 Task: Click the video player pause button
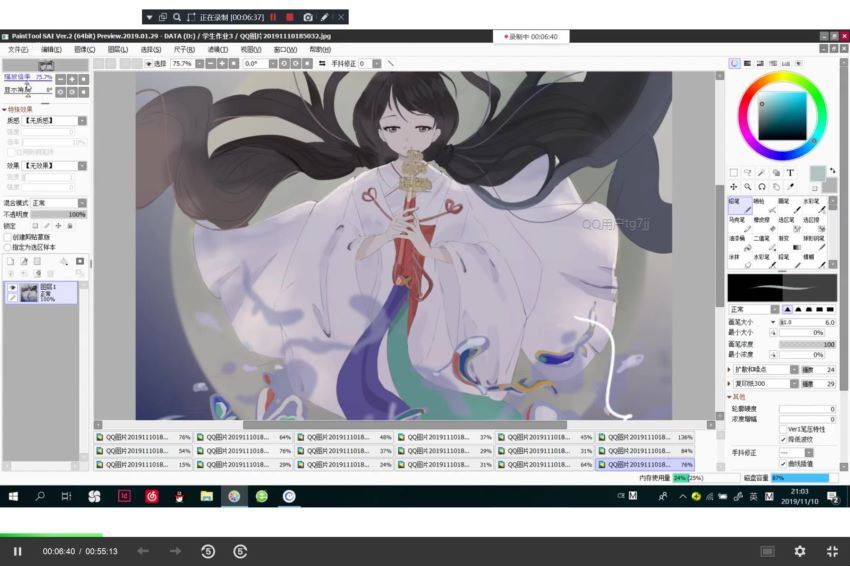point(17,551)
